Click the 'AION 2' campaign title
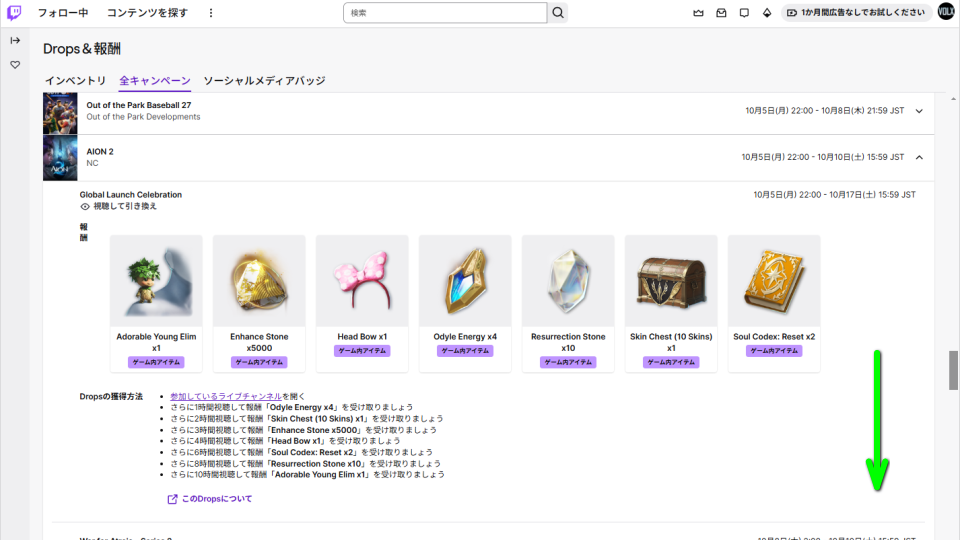The width and height of the screenshot is (960, 540). [100, 152]
